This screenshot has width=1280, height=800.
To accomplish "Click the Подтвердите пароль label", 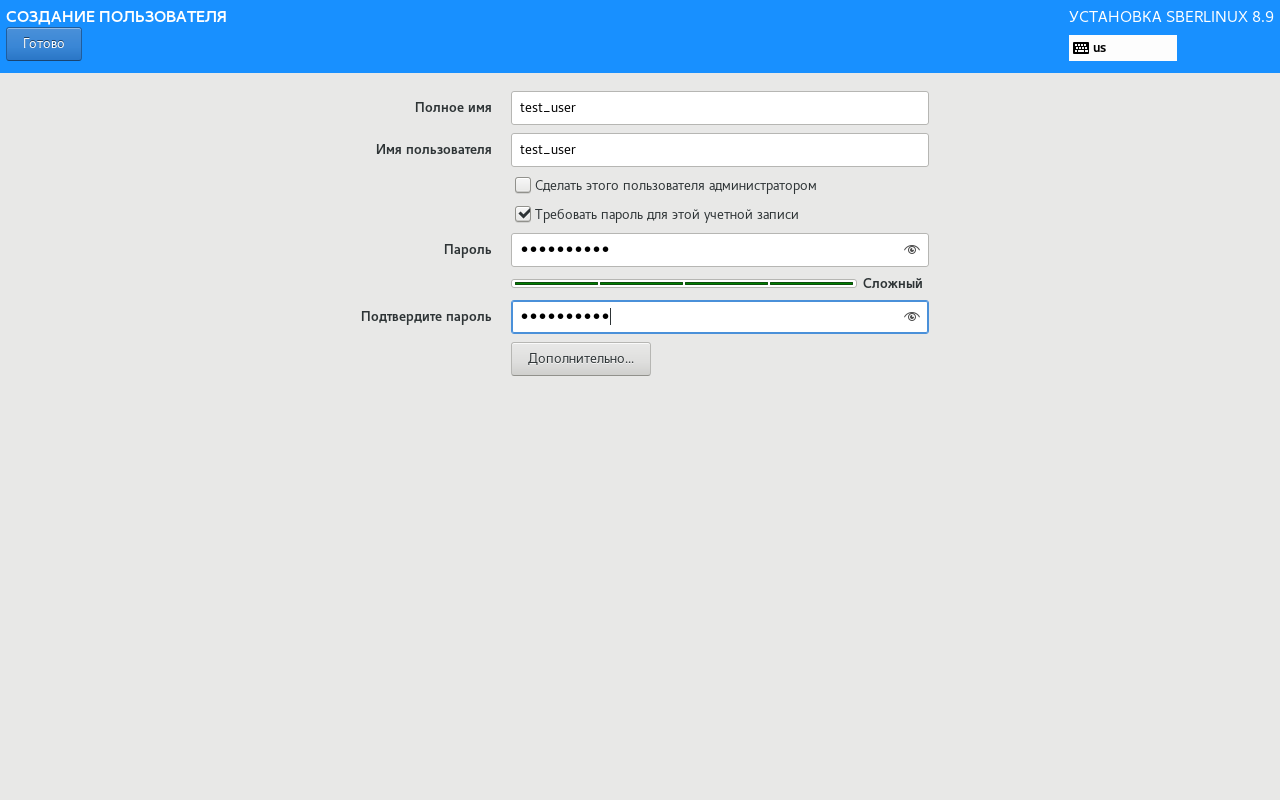I will tap(426, 317).
